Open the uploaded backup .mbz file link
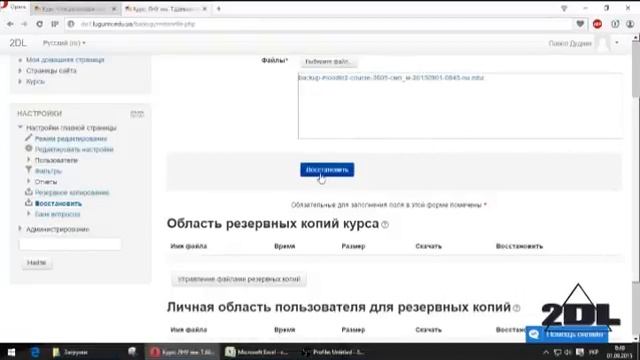This screenshot has width=640, height=360. coord(391,78)
